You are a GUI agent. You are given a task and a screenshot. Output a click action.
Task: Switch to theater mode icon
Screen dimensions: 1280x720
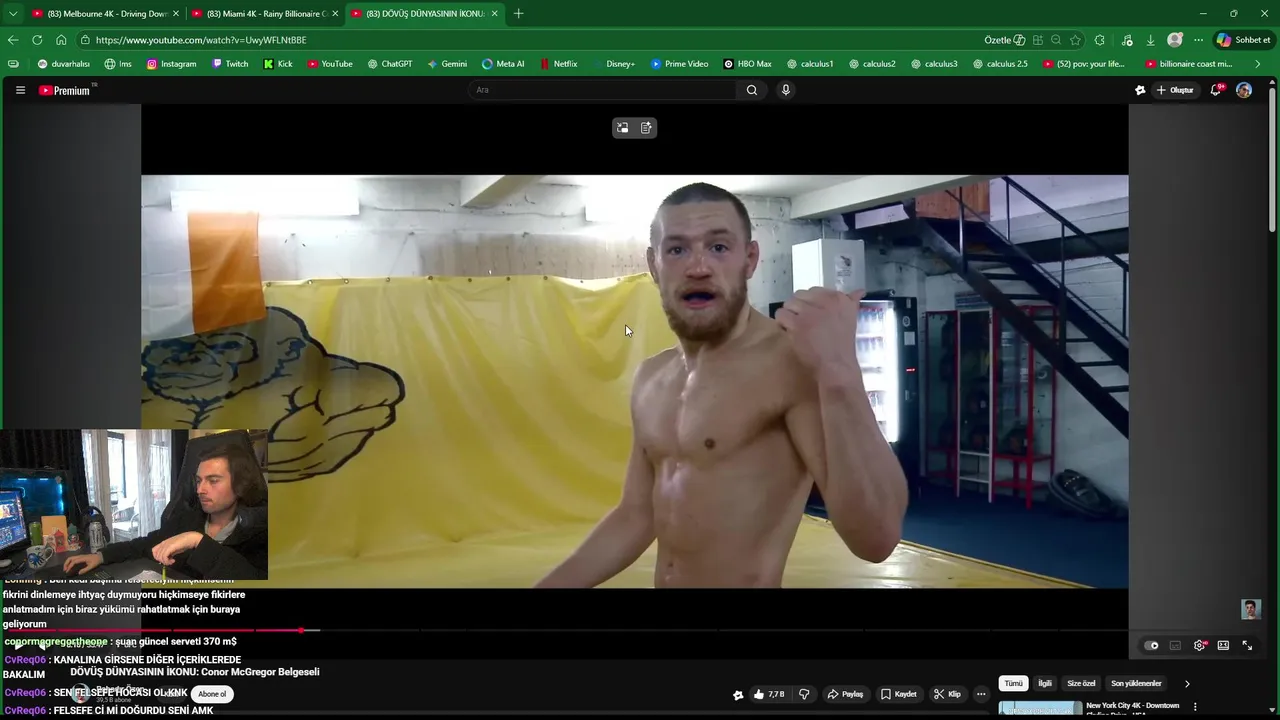pos(1223,645)
